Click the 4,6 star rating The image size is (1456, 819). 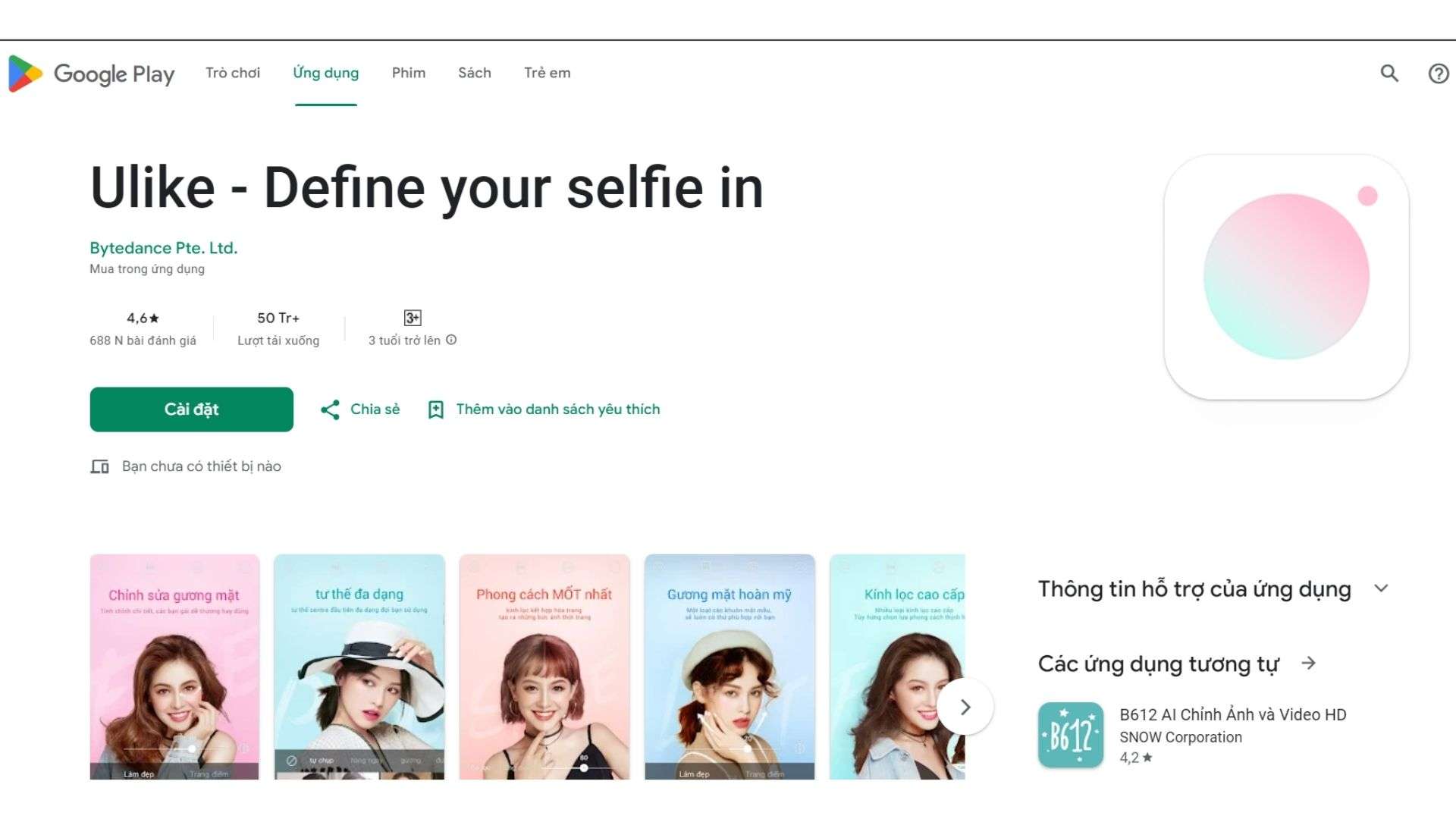point(143,318)
